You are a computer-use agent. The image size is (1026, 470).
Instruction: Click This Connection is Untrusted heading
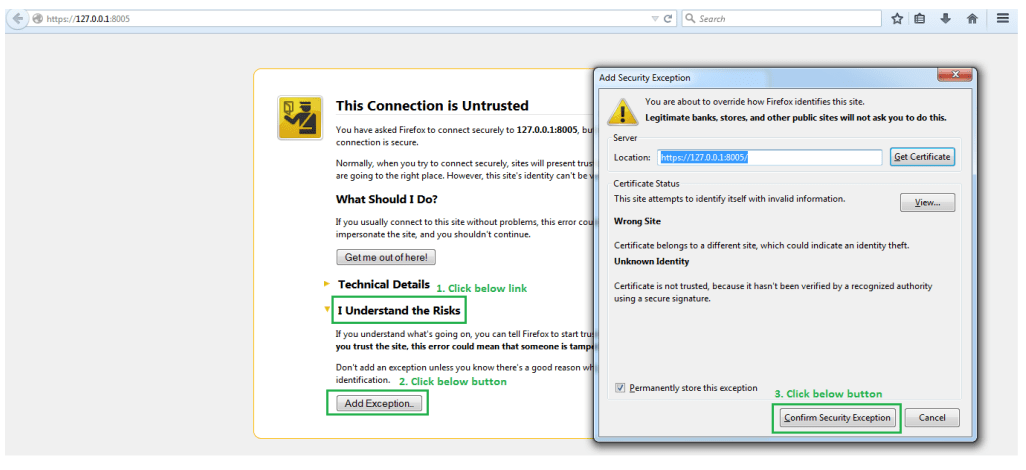[x=432, y=106]
